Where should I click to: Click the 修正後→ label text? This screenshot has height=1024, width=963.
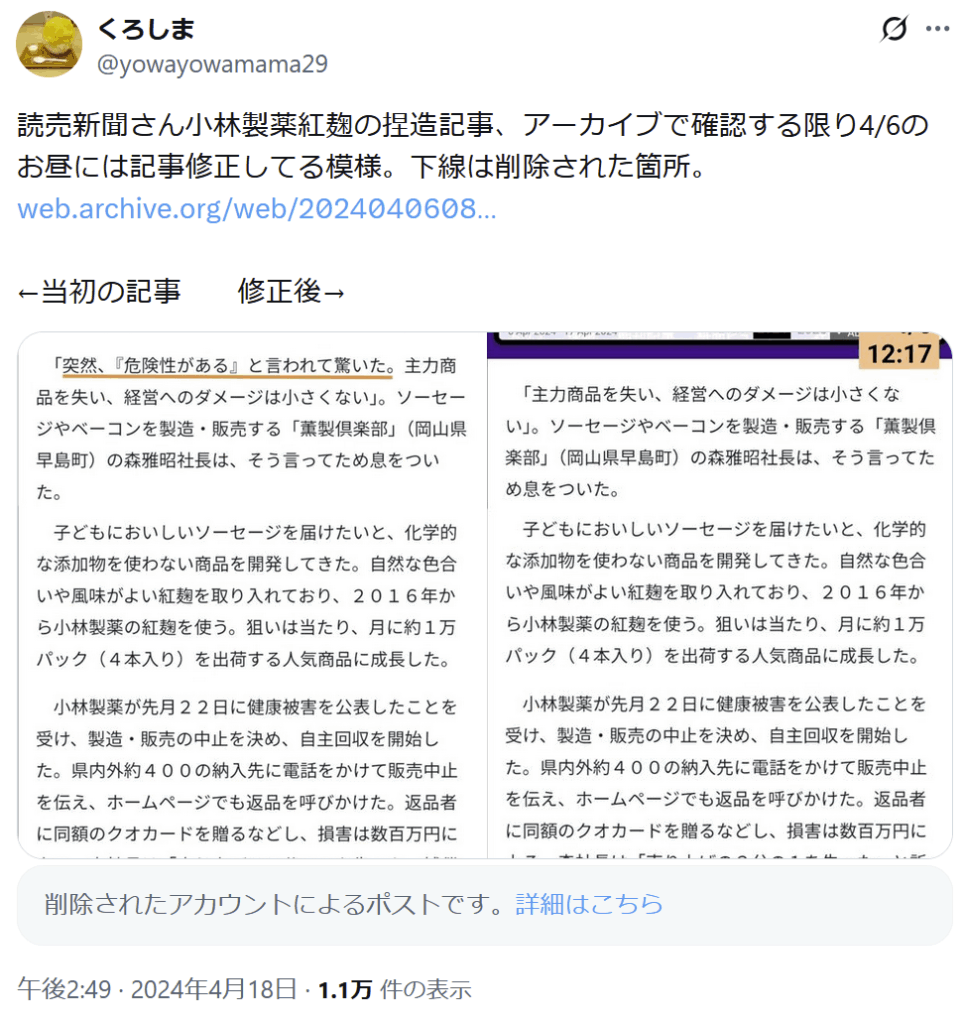[291, 291]
